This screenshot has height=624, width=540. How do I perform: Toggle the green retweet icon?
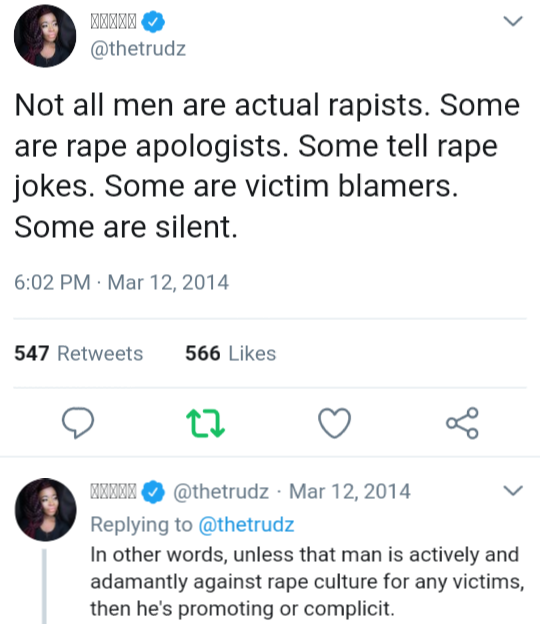click(205, 423)
